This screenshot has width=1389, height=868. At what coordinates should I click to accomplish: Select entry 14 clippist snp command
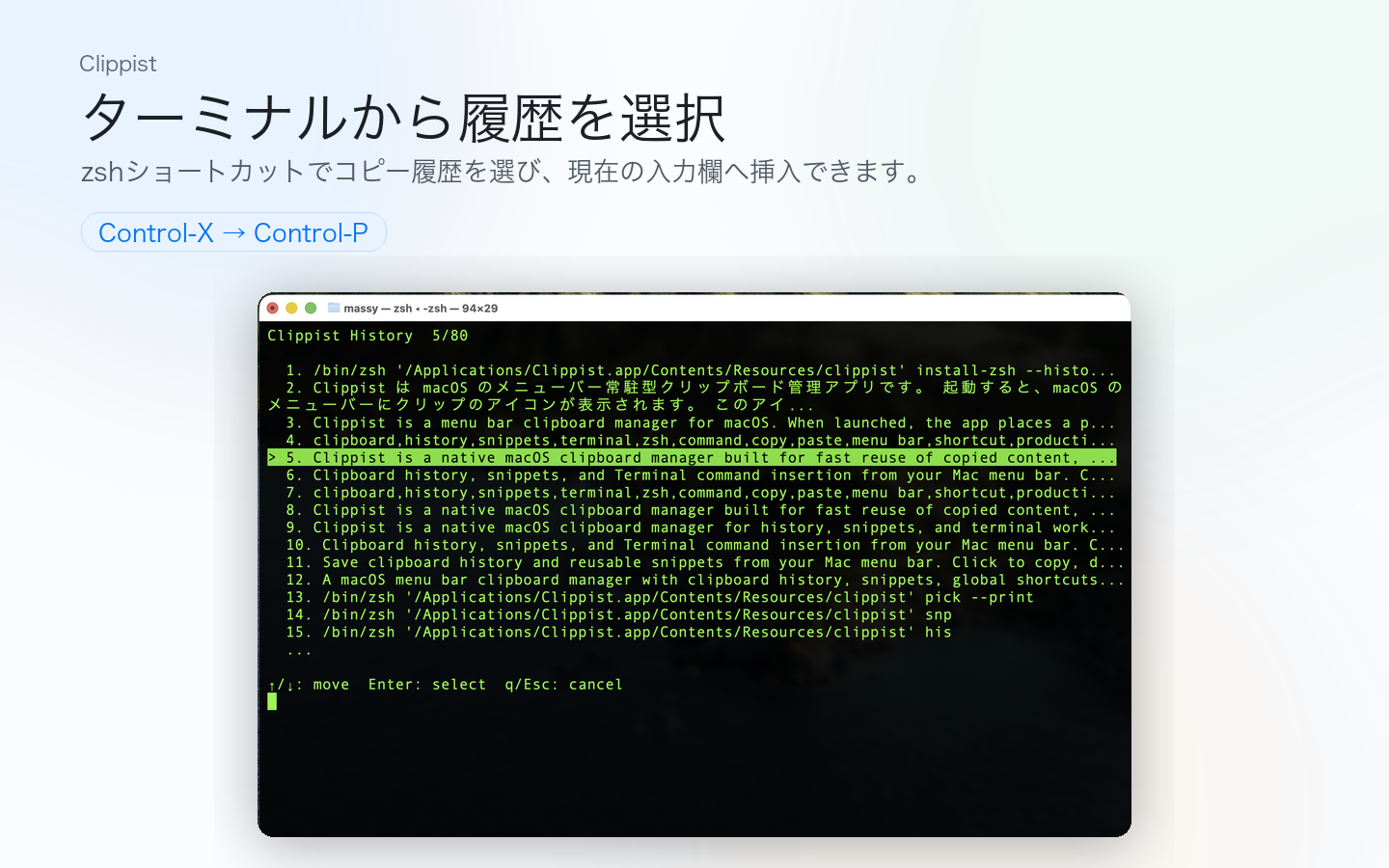[618, 614]
